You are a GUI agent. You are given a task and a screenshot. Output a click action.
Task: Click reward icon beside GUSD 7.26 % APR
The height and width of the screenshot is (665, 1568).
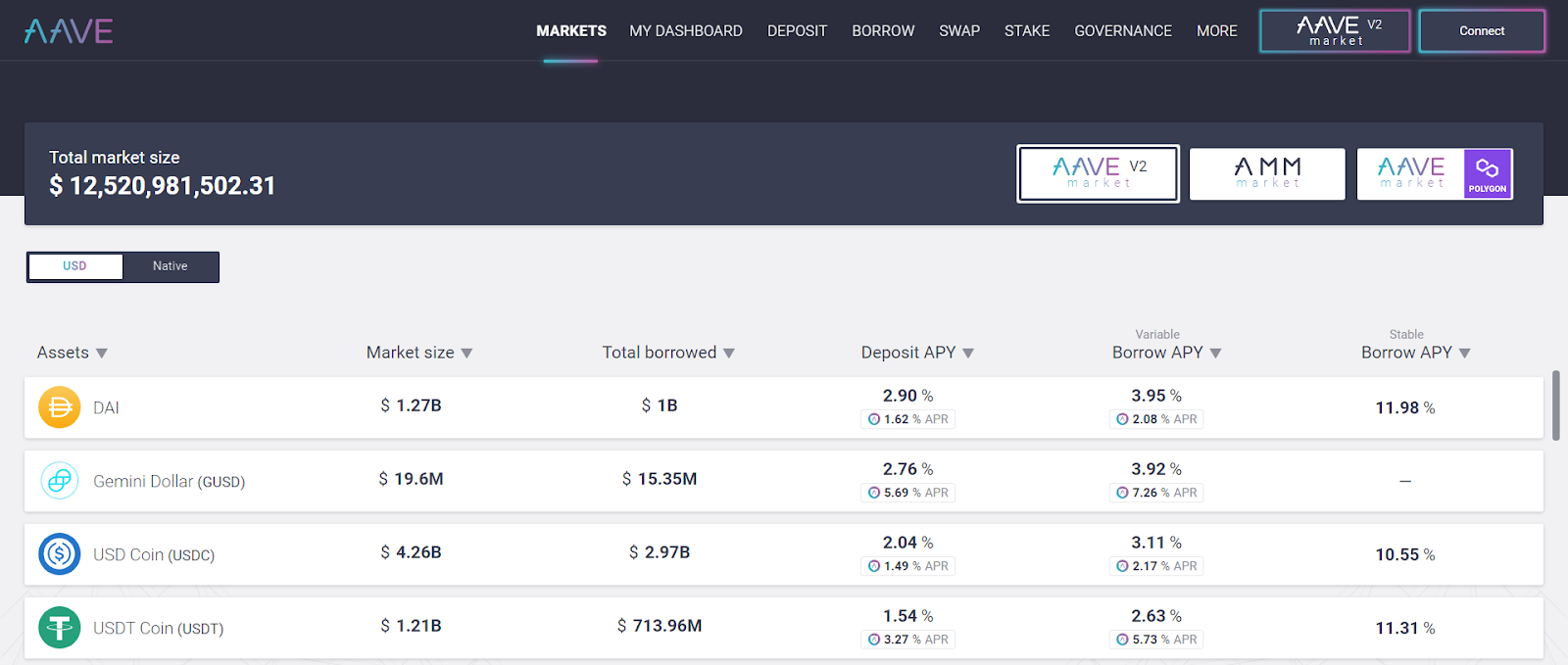(x=1122, y=493)
